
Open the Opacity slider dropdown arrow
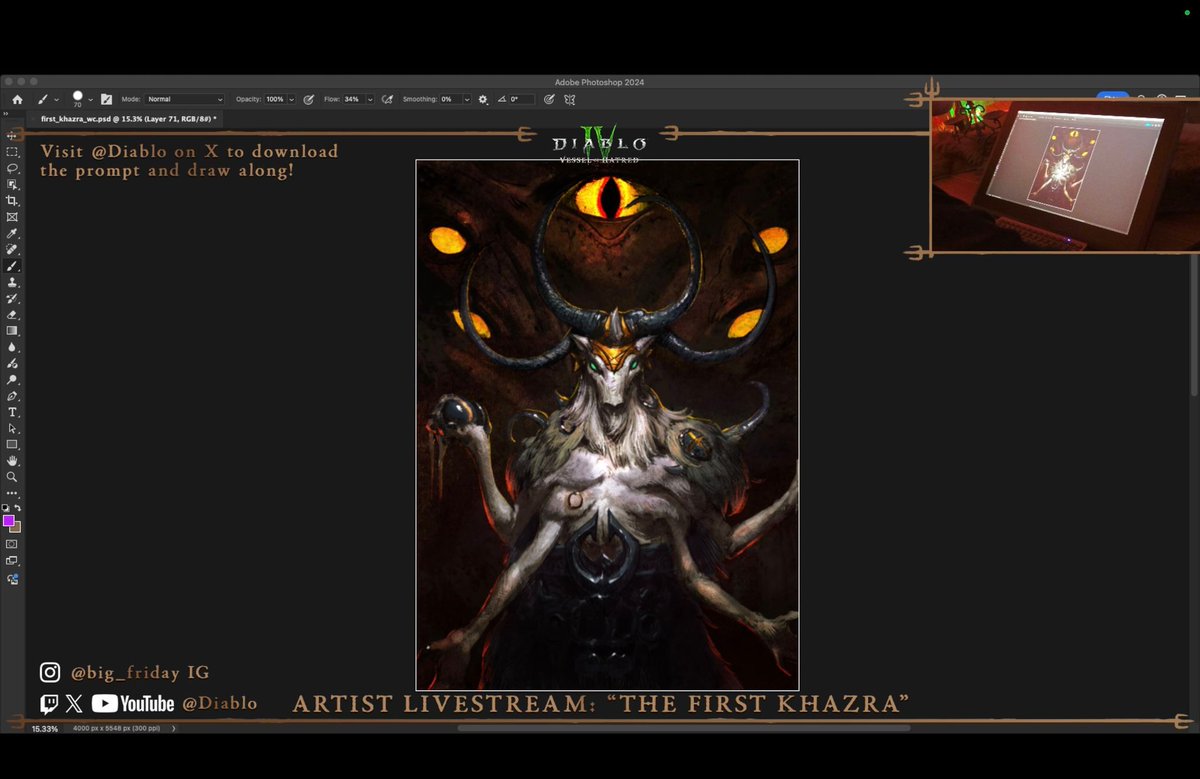[291, 99]
